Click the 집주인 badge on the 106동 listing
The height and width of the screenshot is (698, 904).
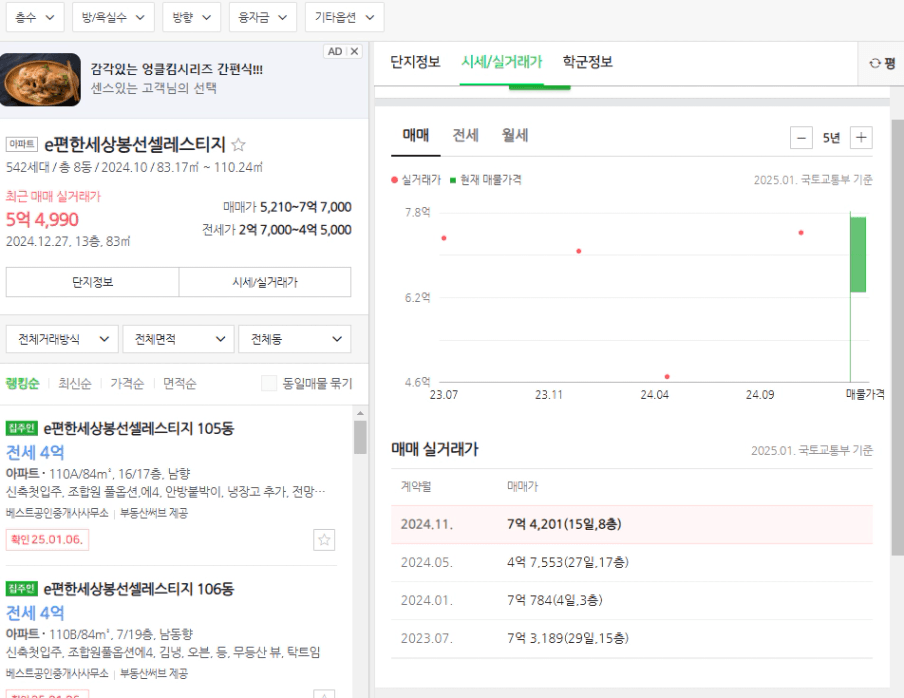point(22,588)
